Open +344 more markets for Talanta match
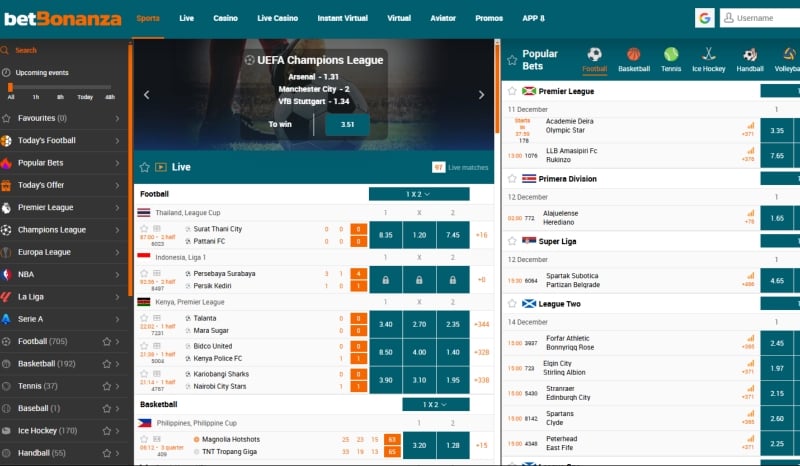 coord(482,324)
